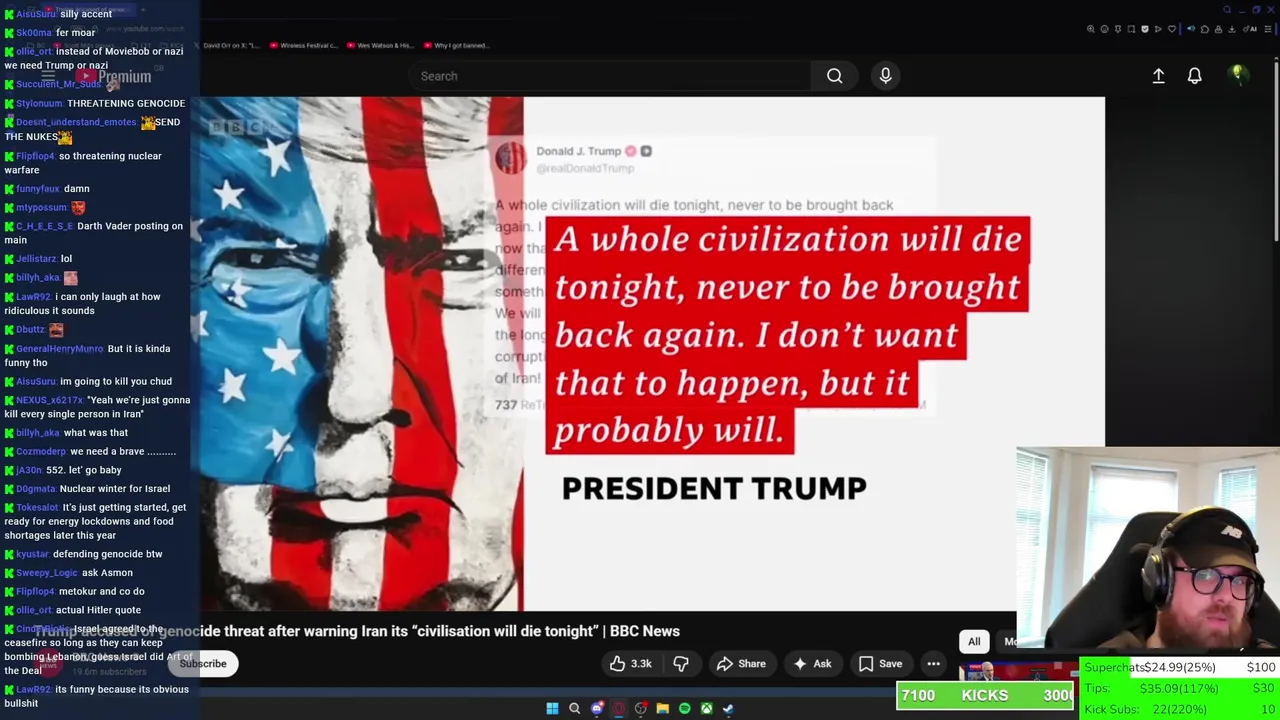Open Discord from the taskbar
1280x720 pixels.
[596, 708]
